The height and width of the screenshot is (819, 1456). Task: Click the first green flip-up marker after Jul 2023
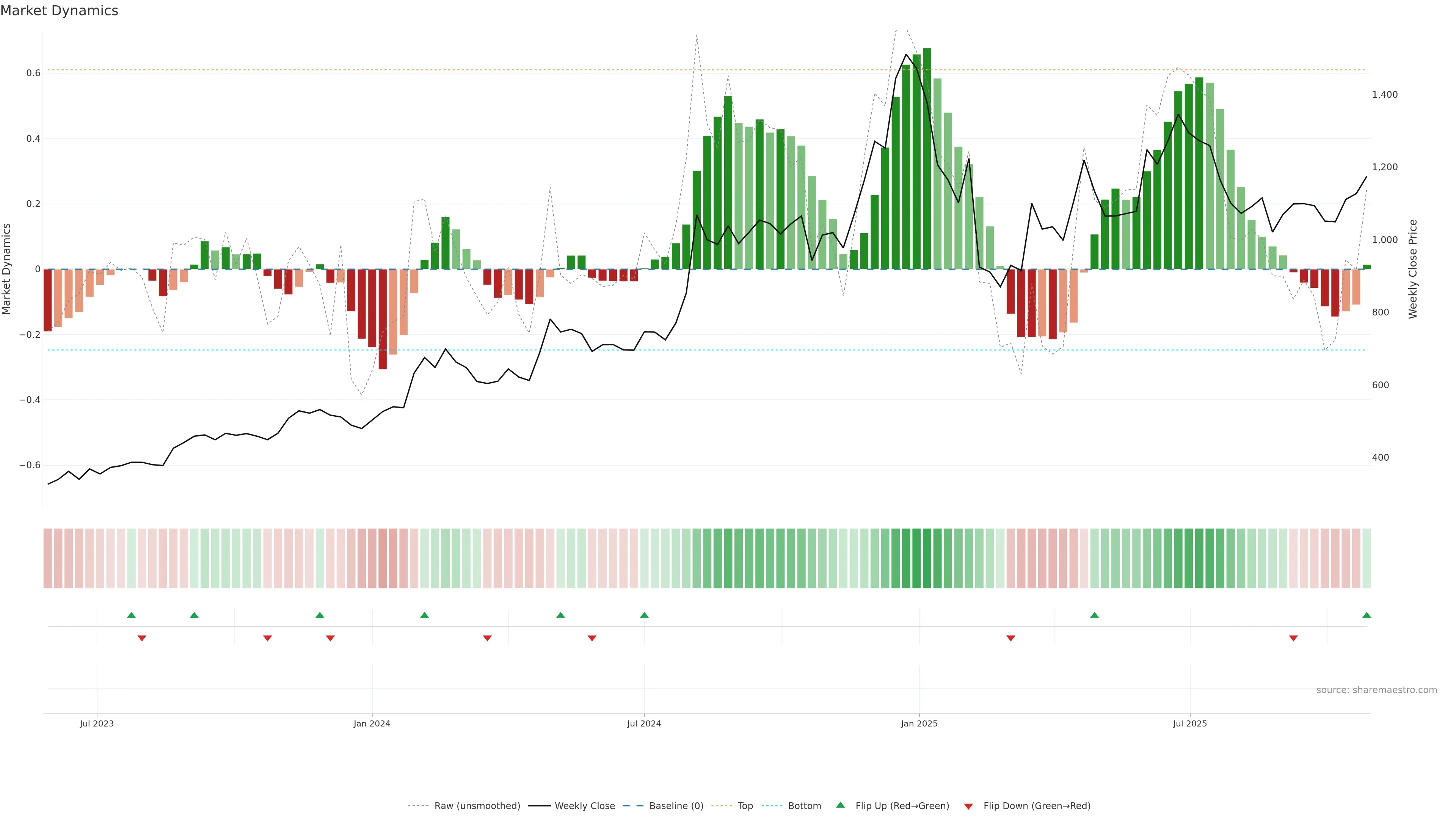pyautogui.click(x=132, y=615)
